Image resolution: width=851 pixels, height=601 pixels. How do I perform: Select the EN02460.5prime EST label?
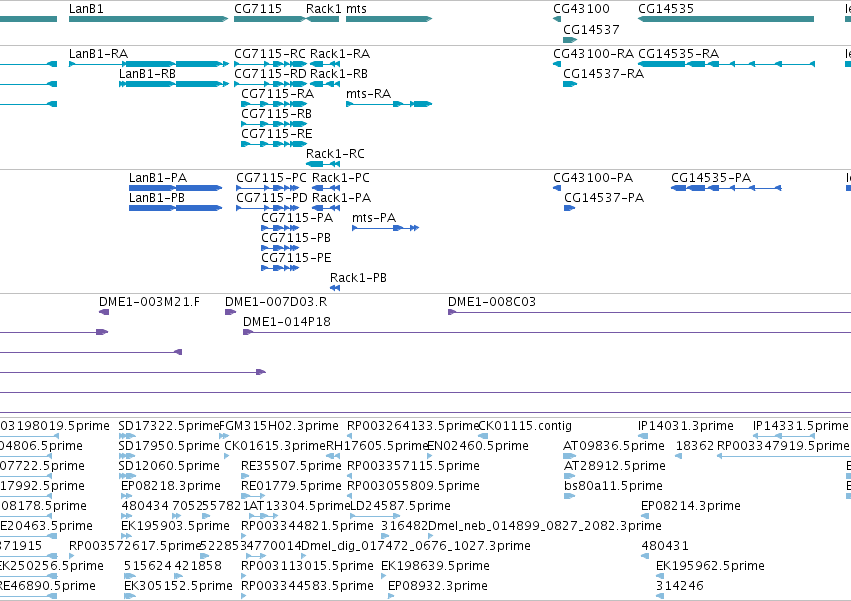[478, 446]
